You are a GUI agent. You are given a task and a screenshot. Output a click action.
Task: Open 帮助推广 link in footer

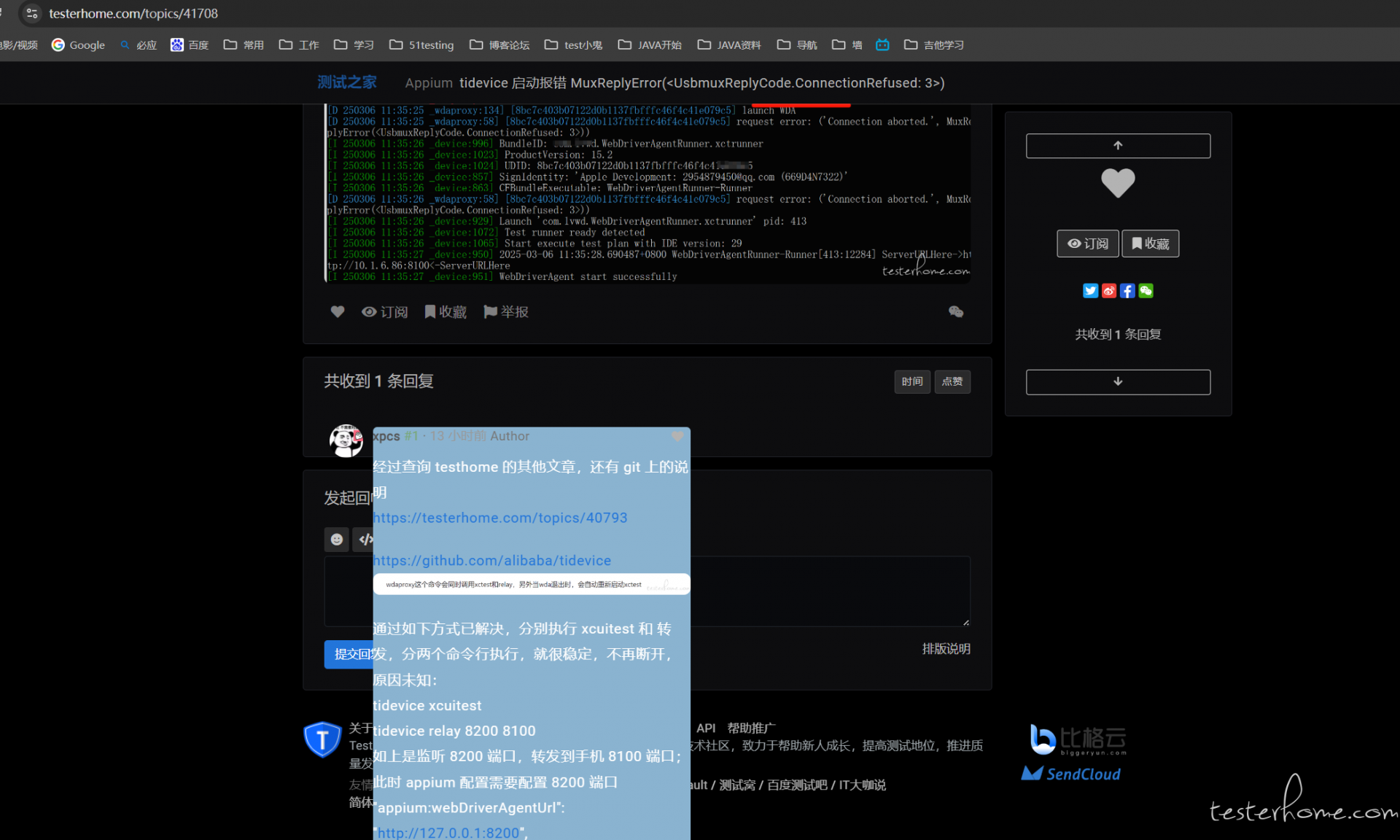point(751,728)
